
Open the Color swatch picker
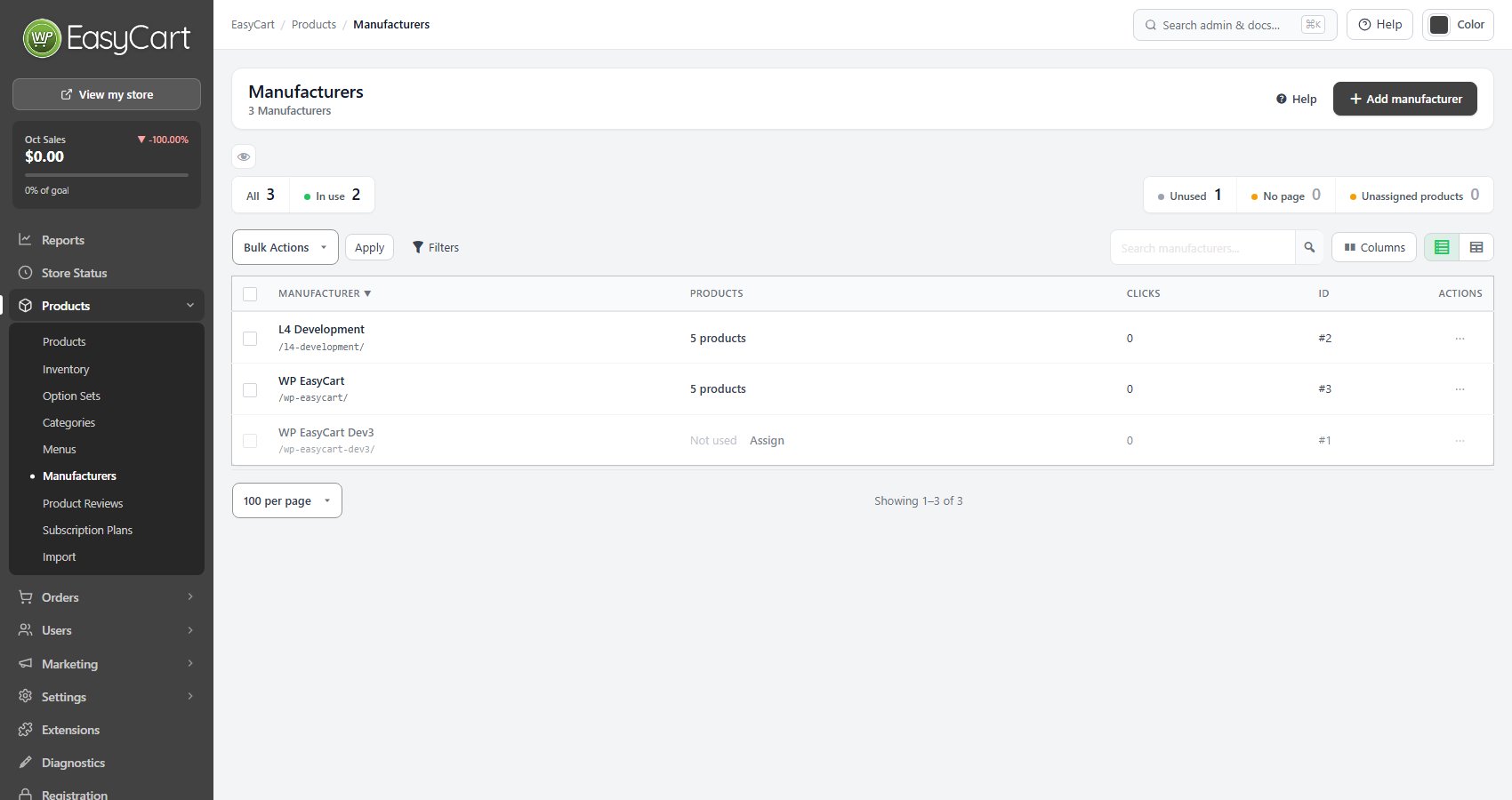pos(1458,25)
